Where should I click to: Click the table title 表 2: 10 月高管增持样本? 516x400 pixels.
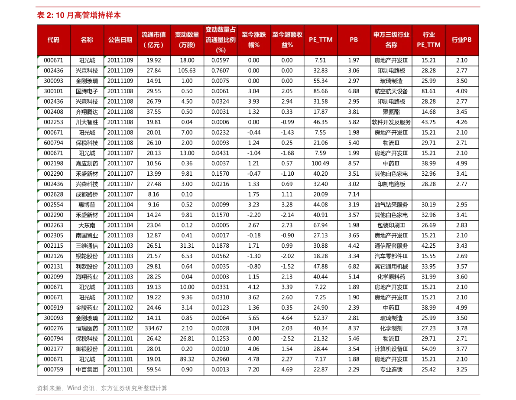79,15
